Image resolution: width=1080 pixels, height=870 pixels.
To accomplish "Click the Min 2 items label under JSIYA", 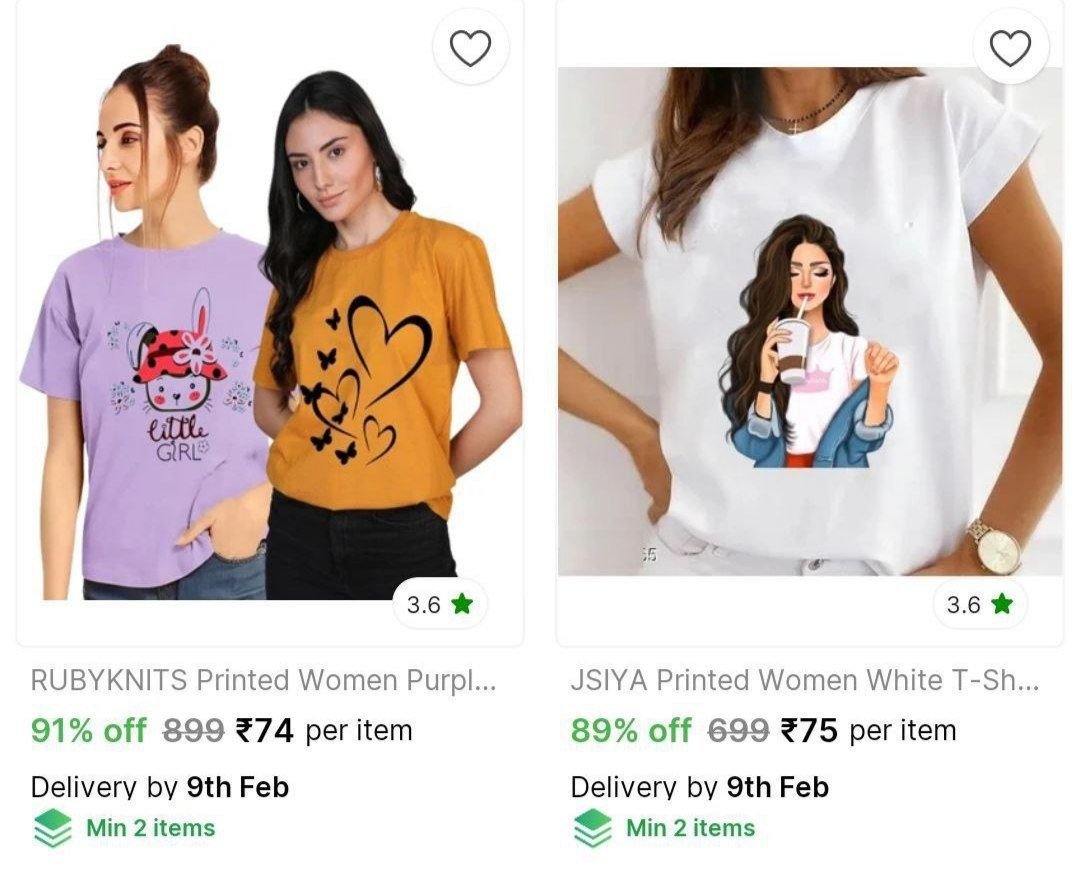I will point(690,828).
